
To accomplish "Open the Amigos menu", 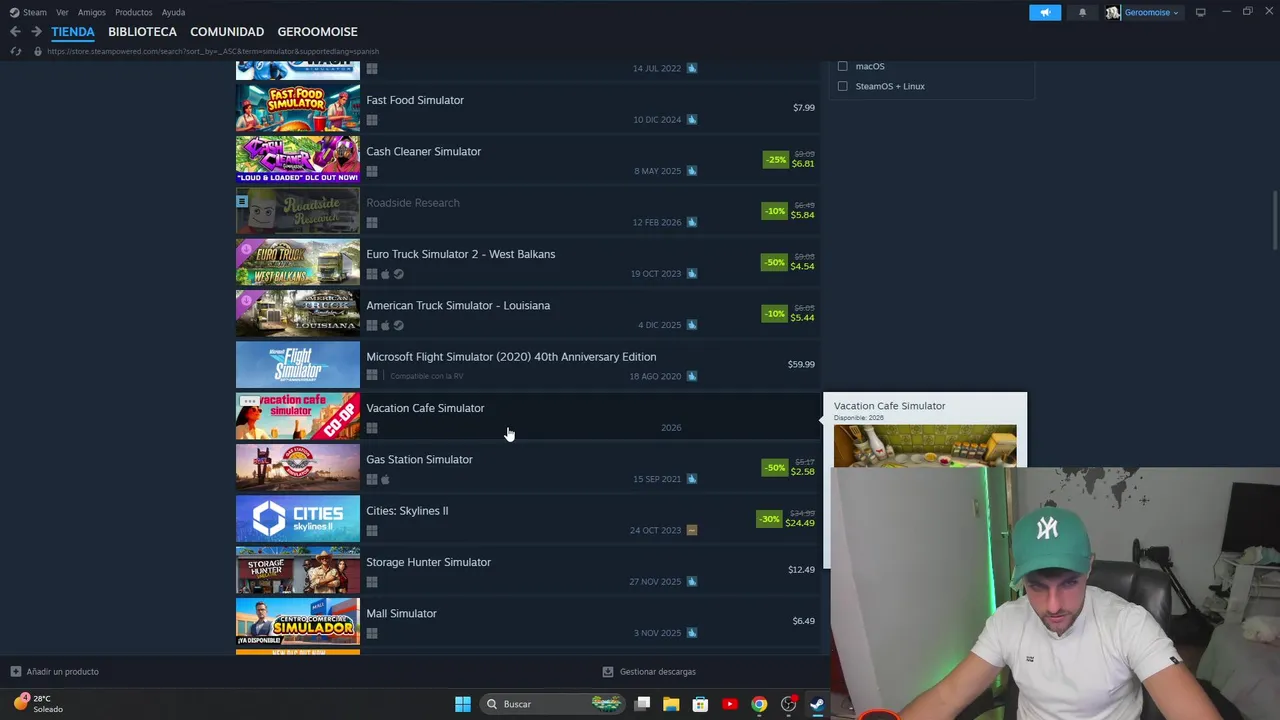I will click(x=92, y=12).
